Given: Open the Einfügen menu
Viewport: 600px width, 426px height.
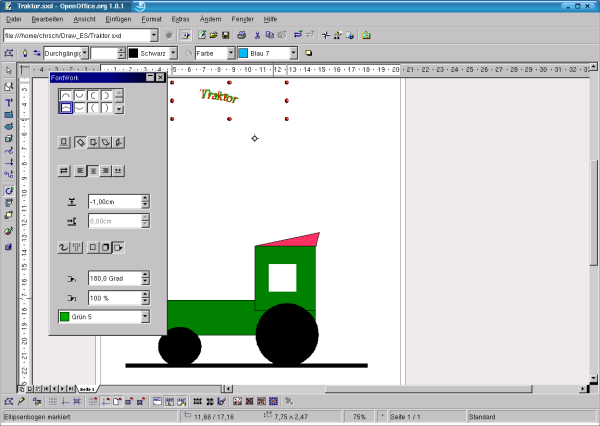Looking at the screenshot, I should coord(117,19).
